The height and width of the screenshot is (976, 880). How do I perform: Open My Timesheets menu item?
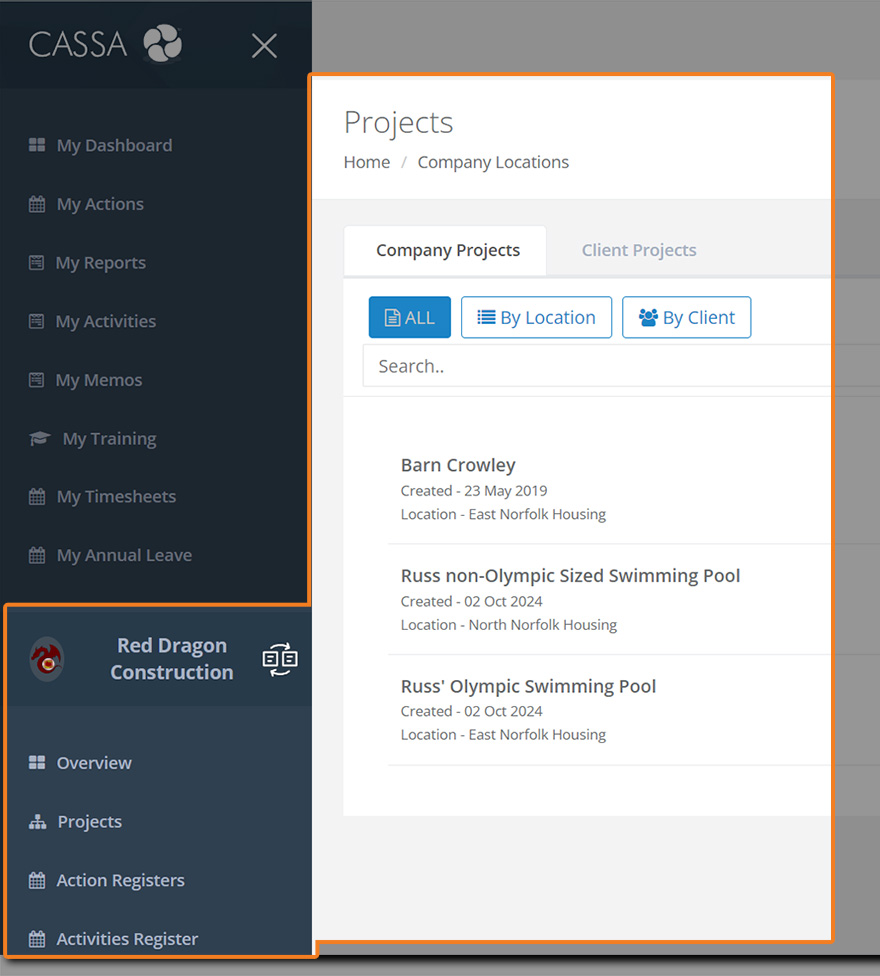click(115, 497)
